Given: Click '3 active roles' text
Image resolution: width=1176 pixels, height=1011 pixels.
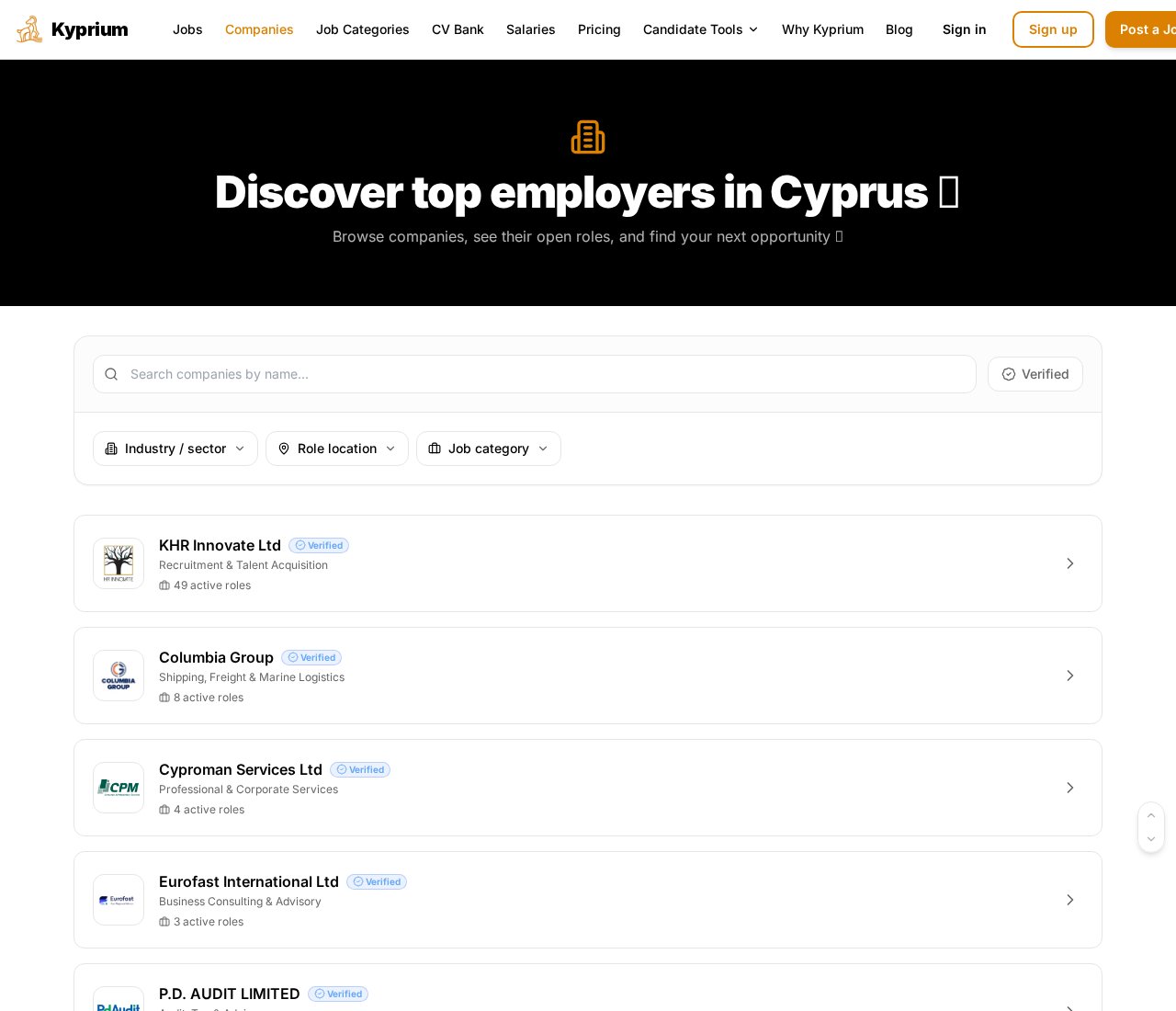Looking at the screenshot, I should click(209, 922).
